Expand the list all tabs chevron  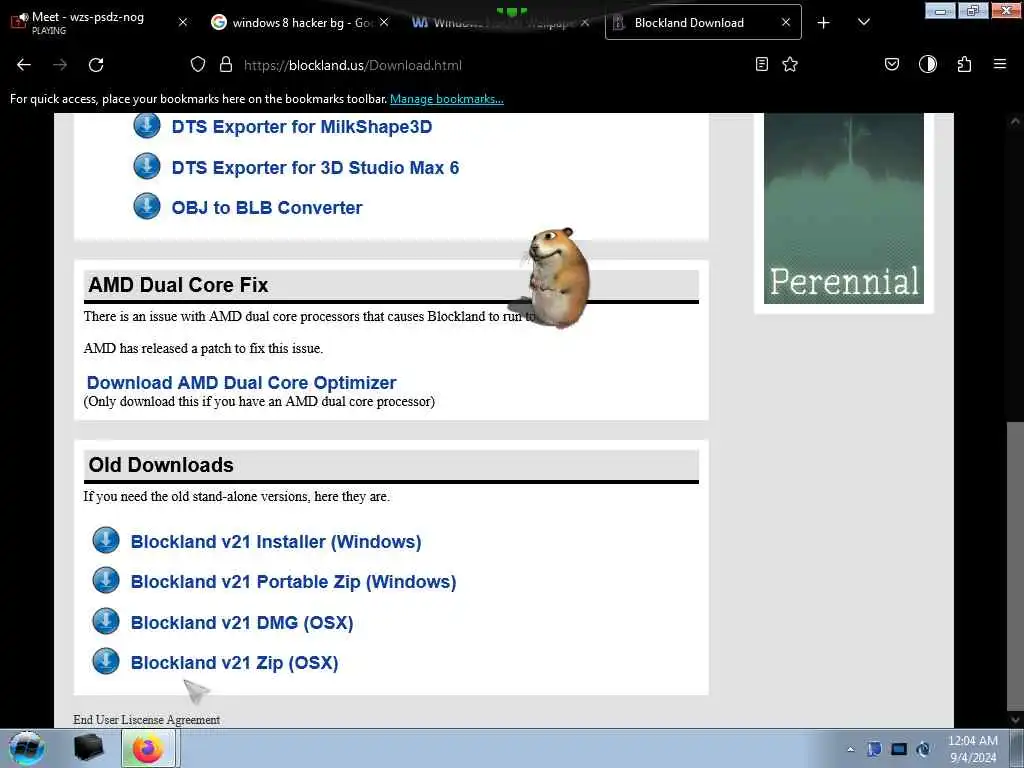point(863,23)
